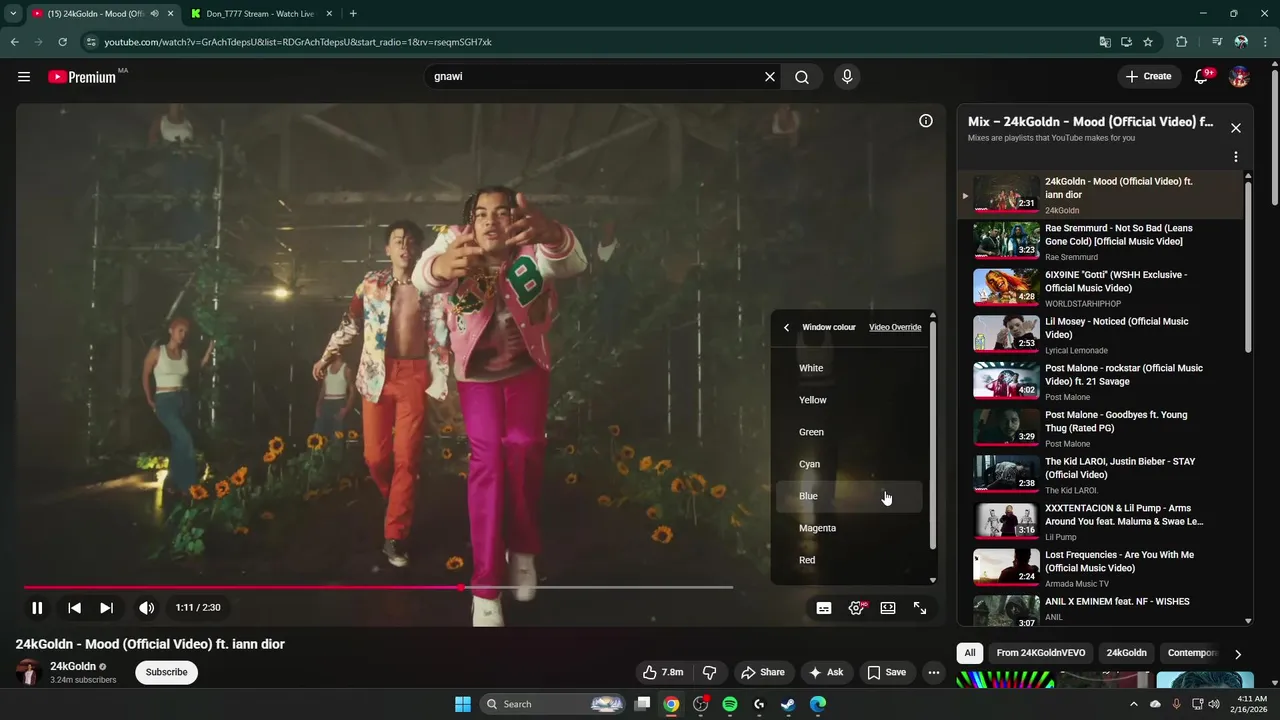Image resolution: width=1280 pixels, height=720 pixels.
Task: Open YouTube notifications bell
Action: 1202,77
